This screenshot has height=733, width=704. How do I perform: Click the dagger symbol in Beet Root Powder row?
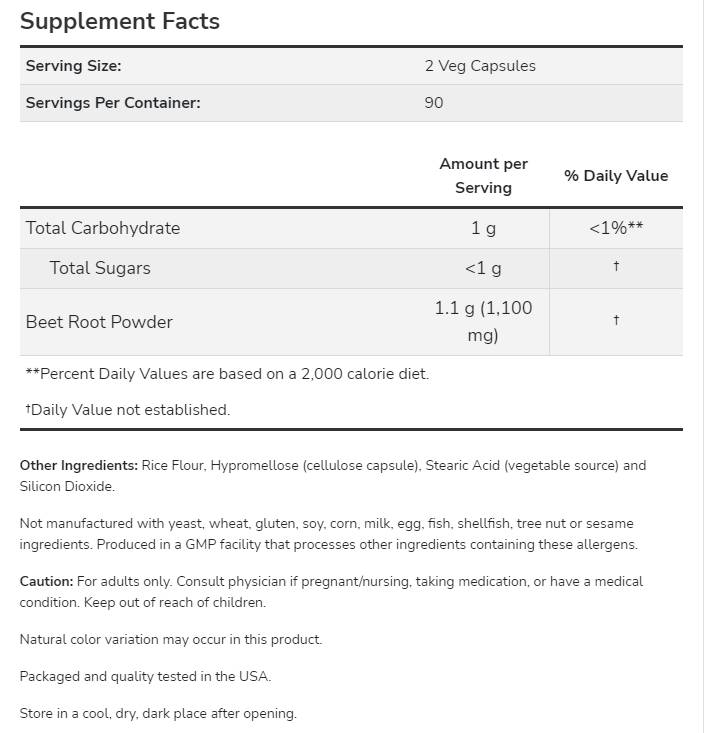tap(616, 321)
